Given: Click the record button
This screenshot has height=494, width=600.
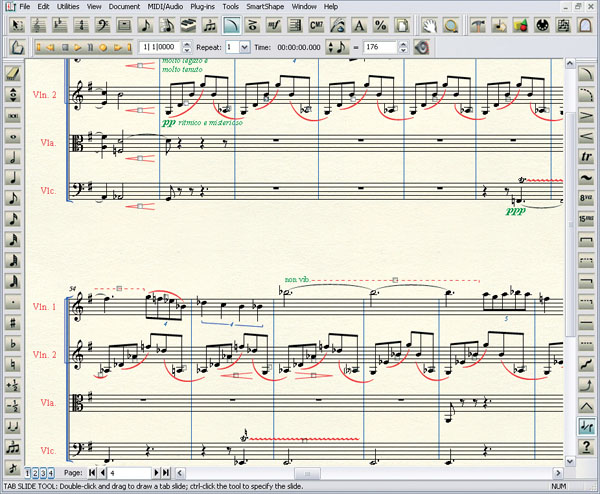Looking at the screenshot, I should point(103,47).
